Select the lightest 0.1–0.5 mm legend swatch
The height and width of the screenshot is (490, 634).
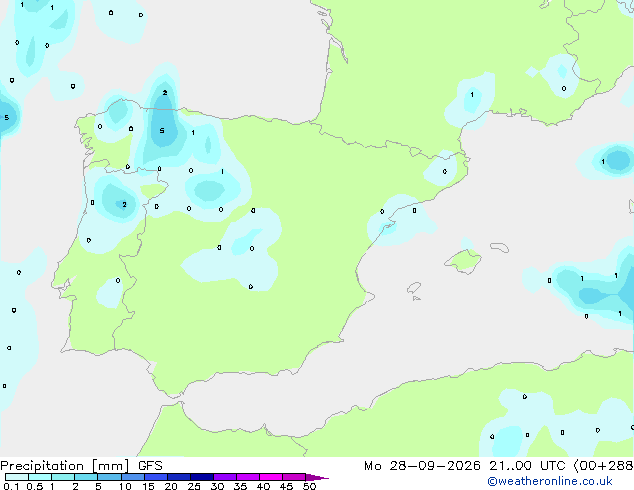[x=17, y=477]
